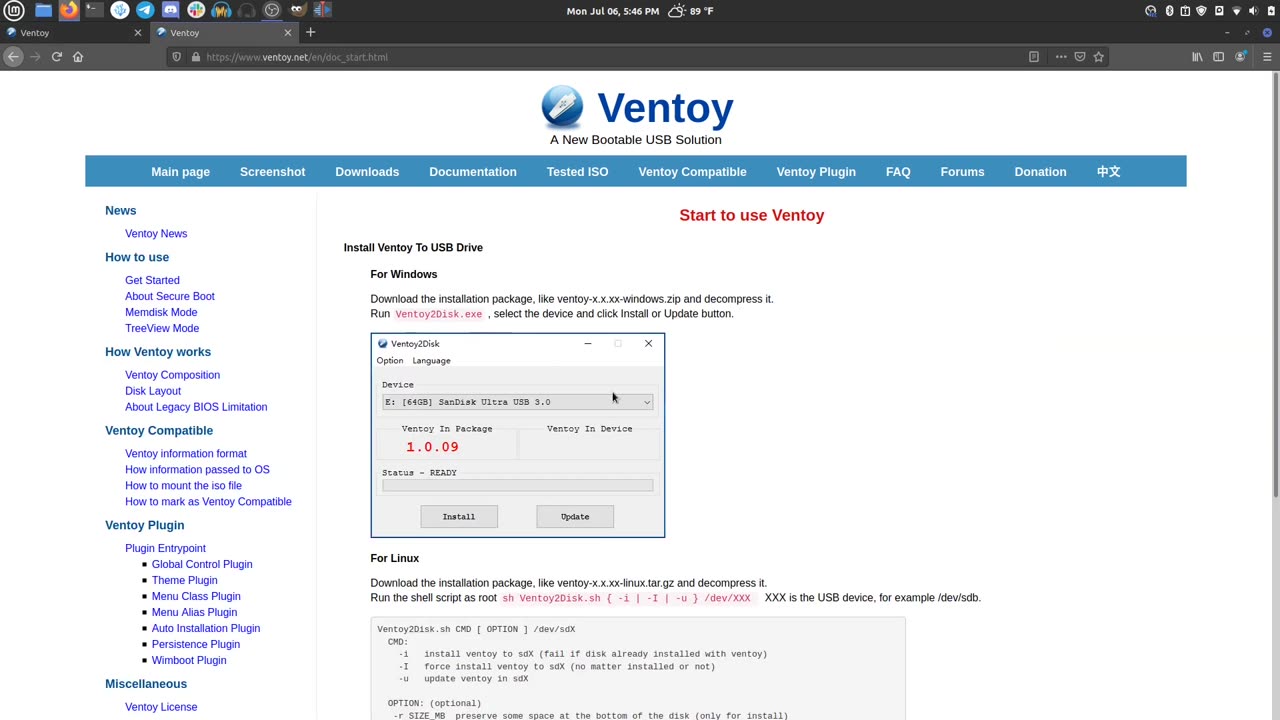Open the GIMP icon in the panel
The width and height of the screenshot is (1280, 720).
point(297,11)
